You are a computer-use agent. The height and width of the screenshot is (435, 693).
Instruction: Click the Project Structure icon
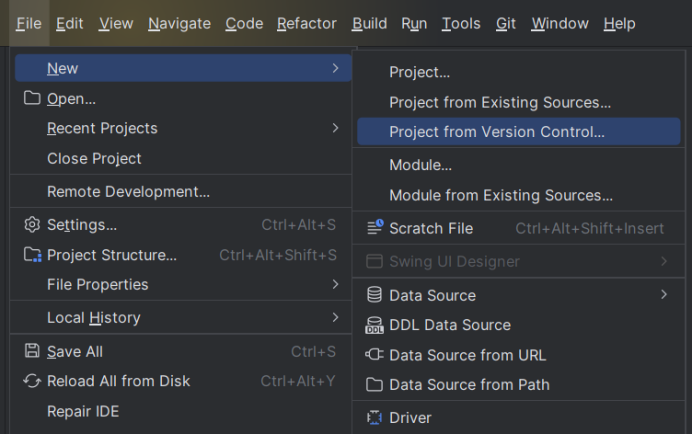pos(32,255)
